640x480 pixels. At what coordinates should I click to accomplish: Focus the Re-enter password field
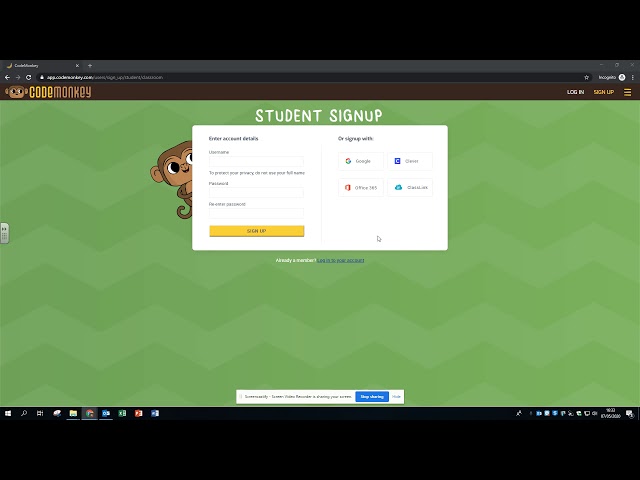coord(256,213)
